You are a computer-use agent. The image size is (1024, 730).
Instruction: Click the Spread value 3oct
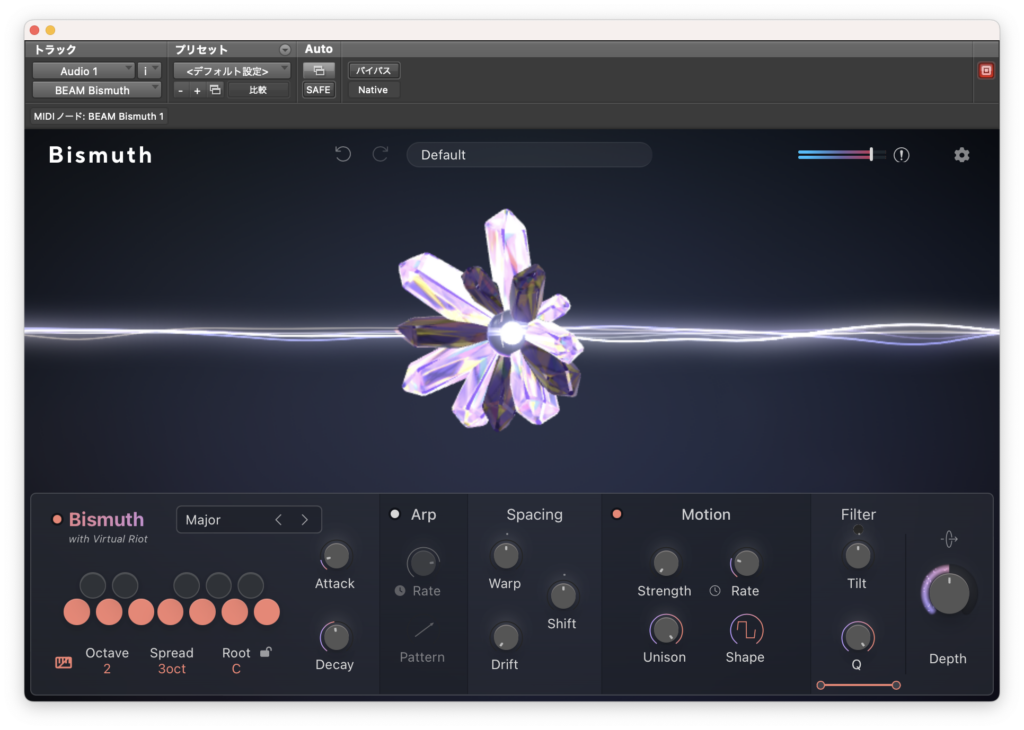click(x=172, y=669)
